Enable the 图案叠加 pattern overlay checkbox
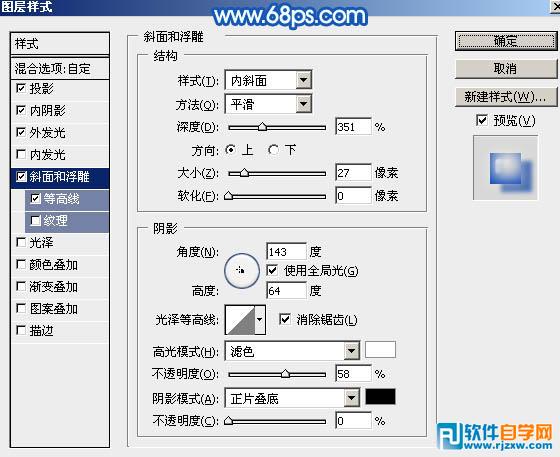This screenshot has width=560, height=457. (21, 308)
